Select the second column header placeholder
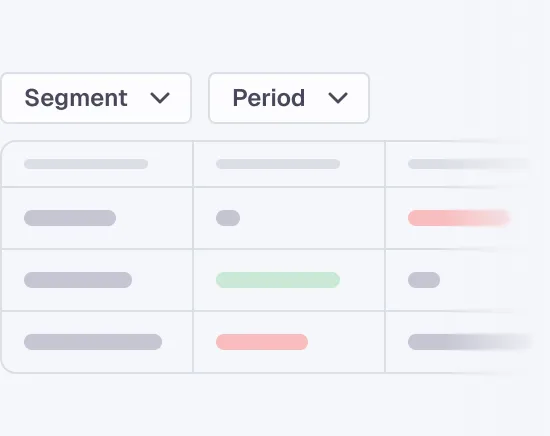Image resolution: width=550 pixels, height=436 pixels. click(x=278, y=164)
